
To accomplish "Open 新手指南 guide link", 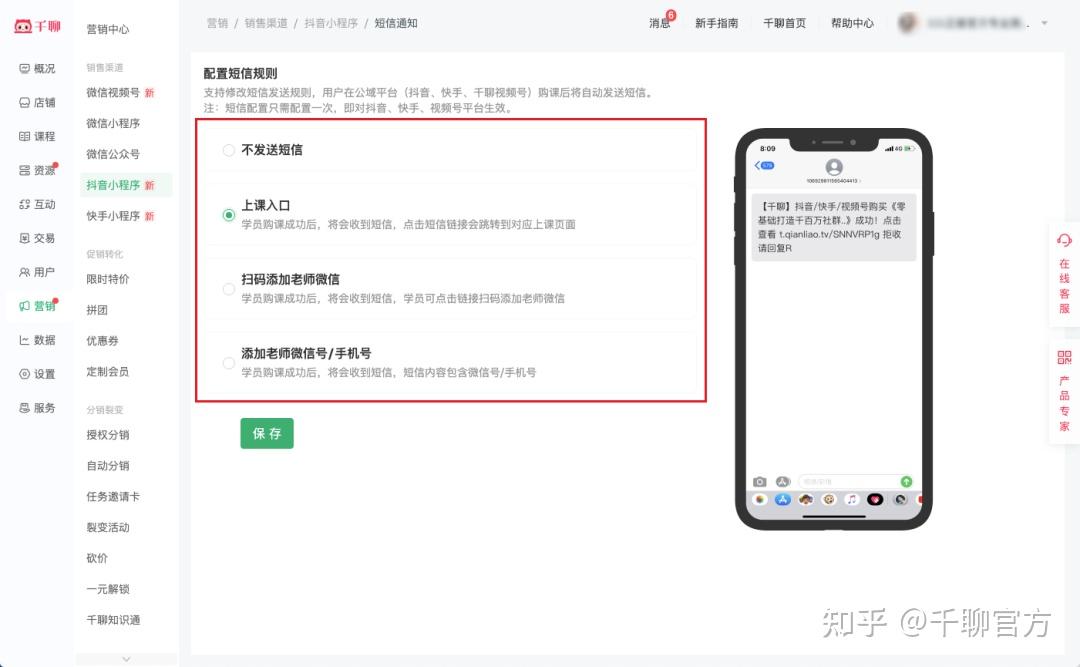I will coord(716,23).
